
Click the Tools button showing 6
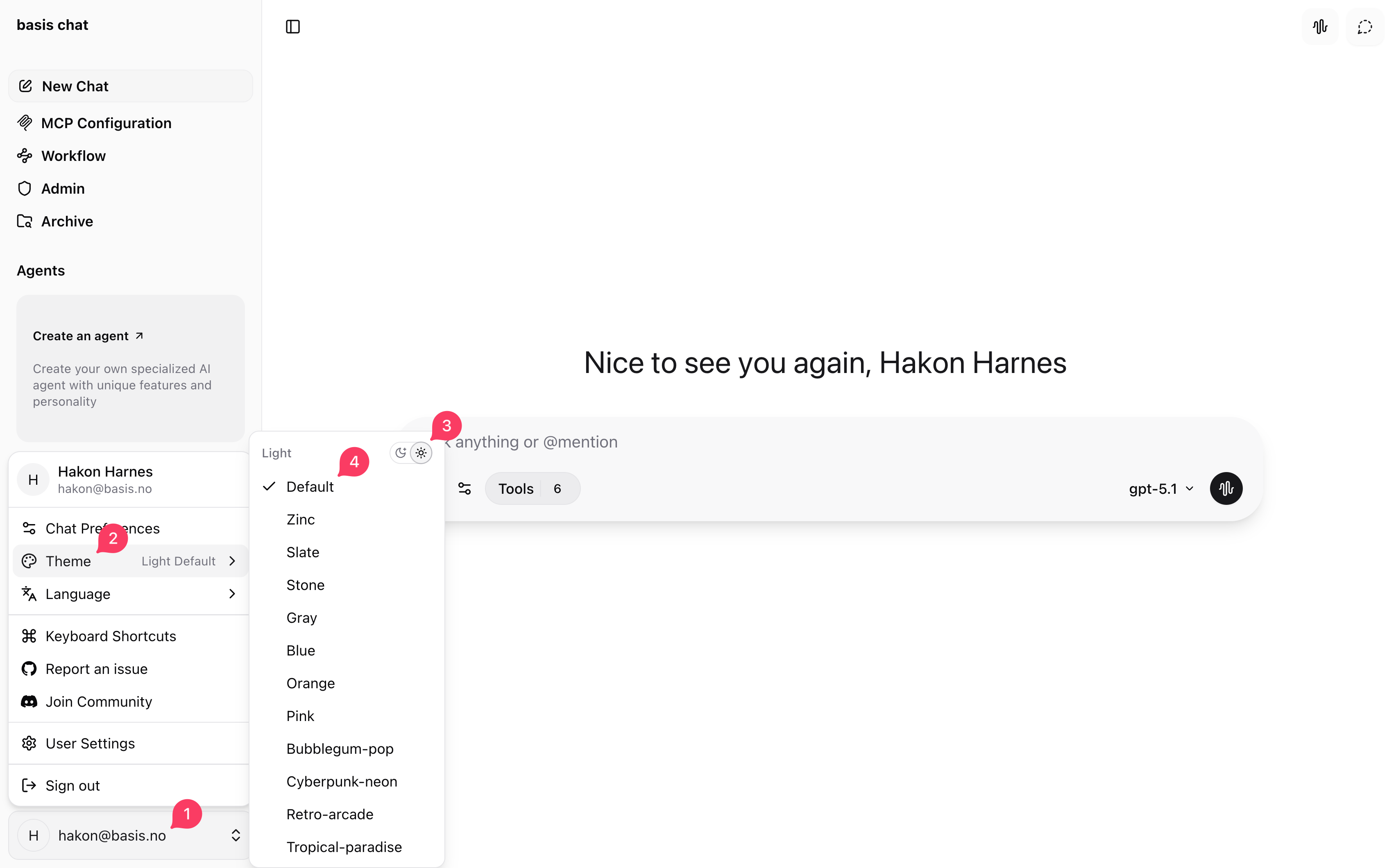tap(532, 488)
